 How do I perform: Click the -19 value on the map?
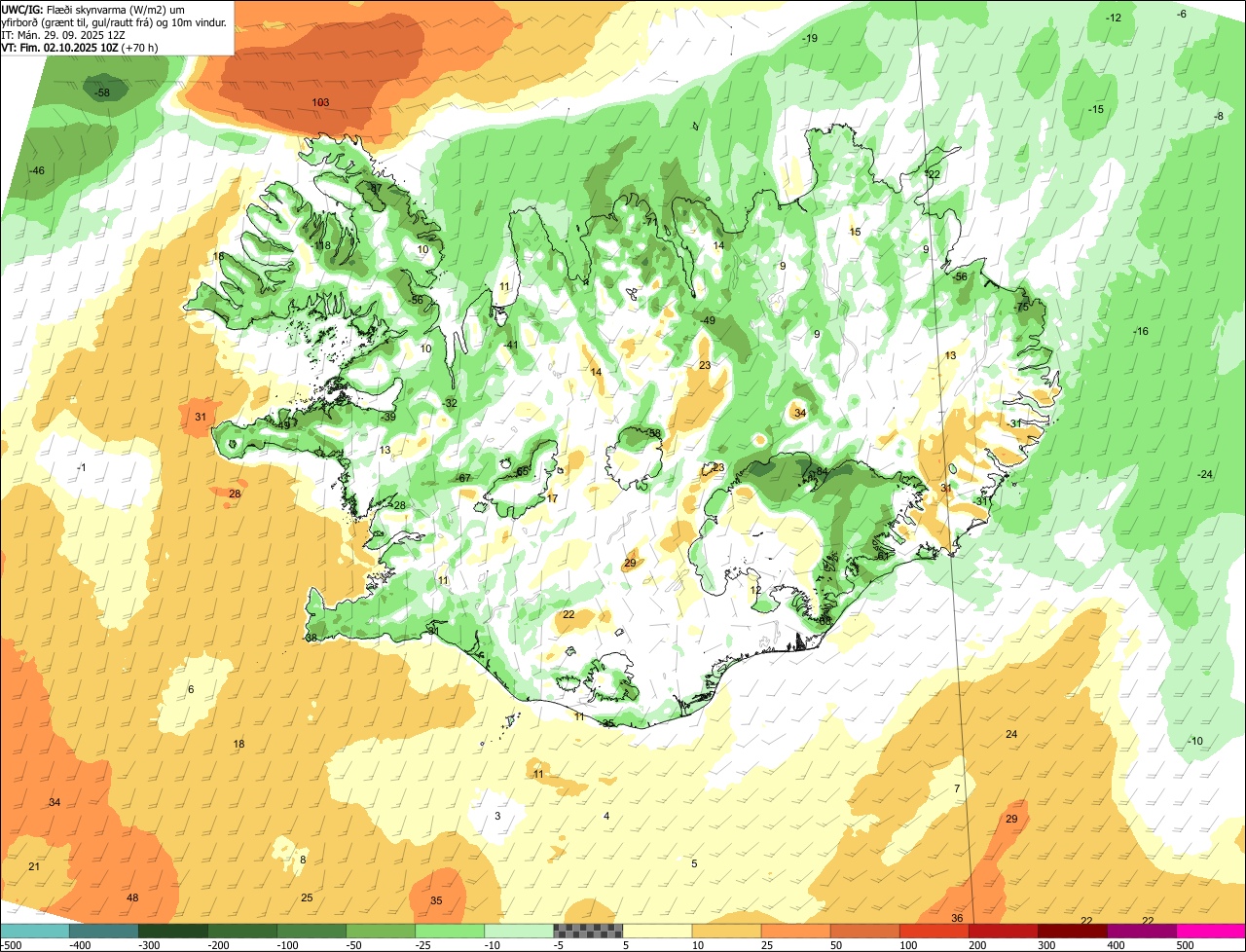click(x=810, y=38)
